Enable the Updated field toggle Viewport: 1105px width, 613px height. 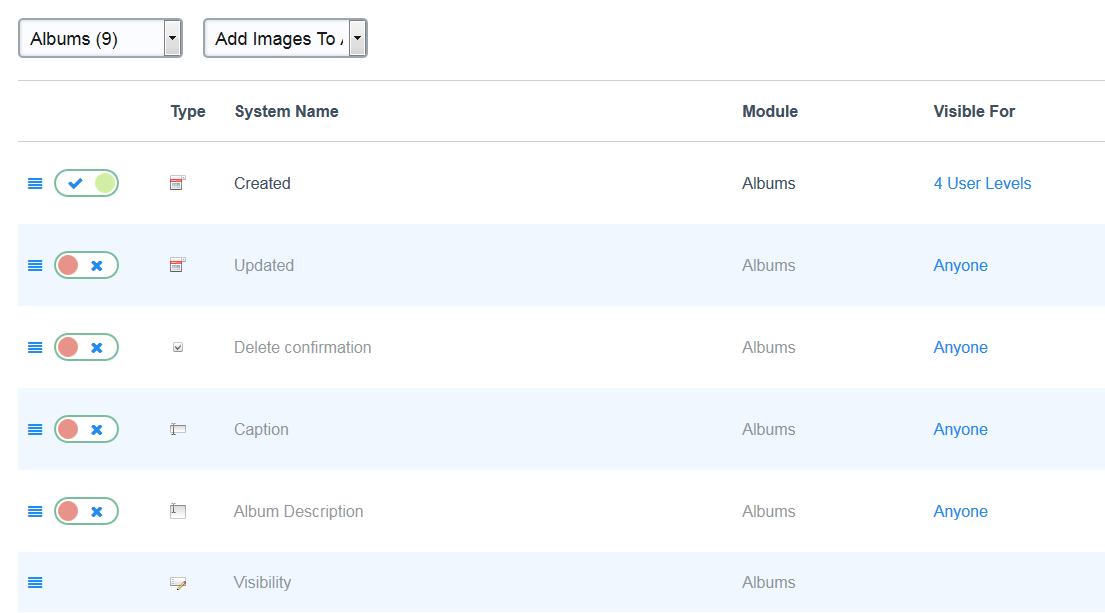(x=86, y=266)
